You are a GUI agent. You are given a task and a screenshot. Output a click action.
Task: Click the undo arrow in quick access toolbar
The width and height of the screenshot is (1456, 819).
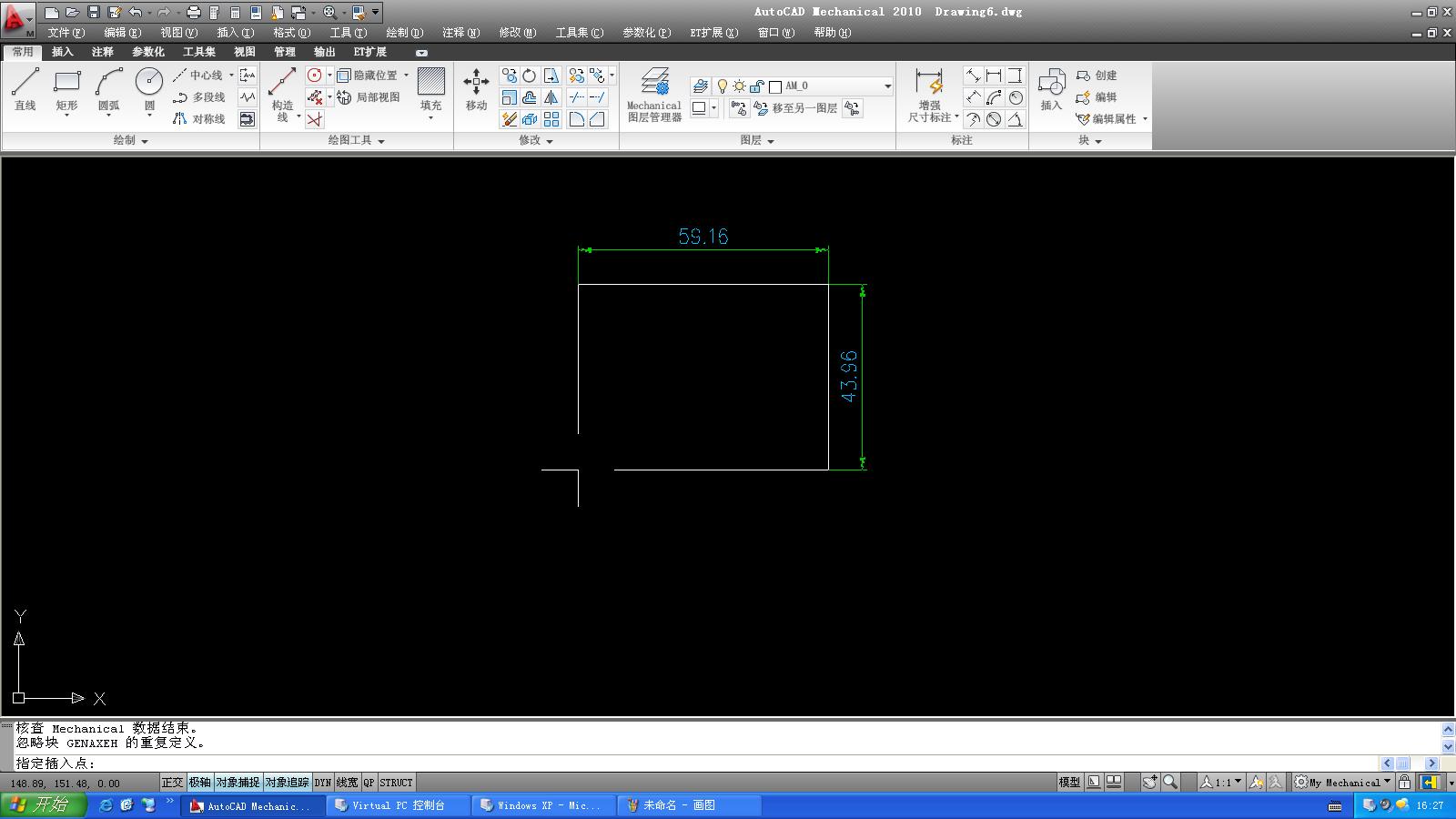[x=136, y=13]
